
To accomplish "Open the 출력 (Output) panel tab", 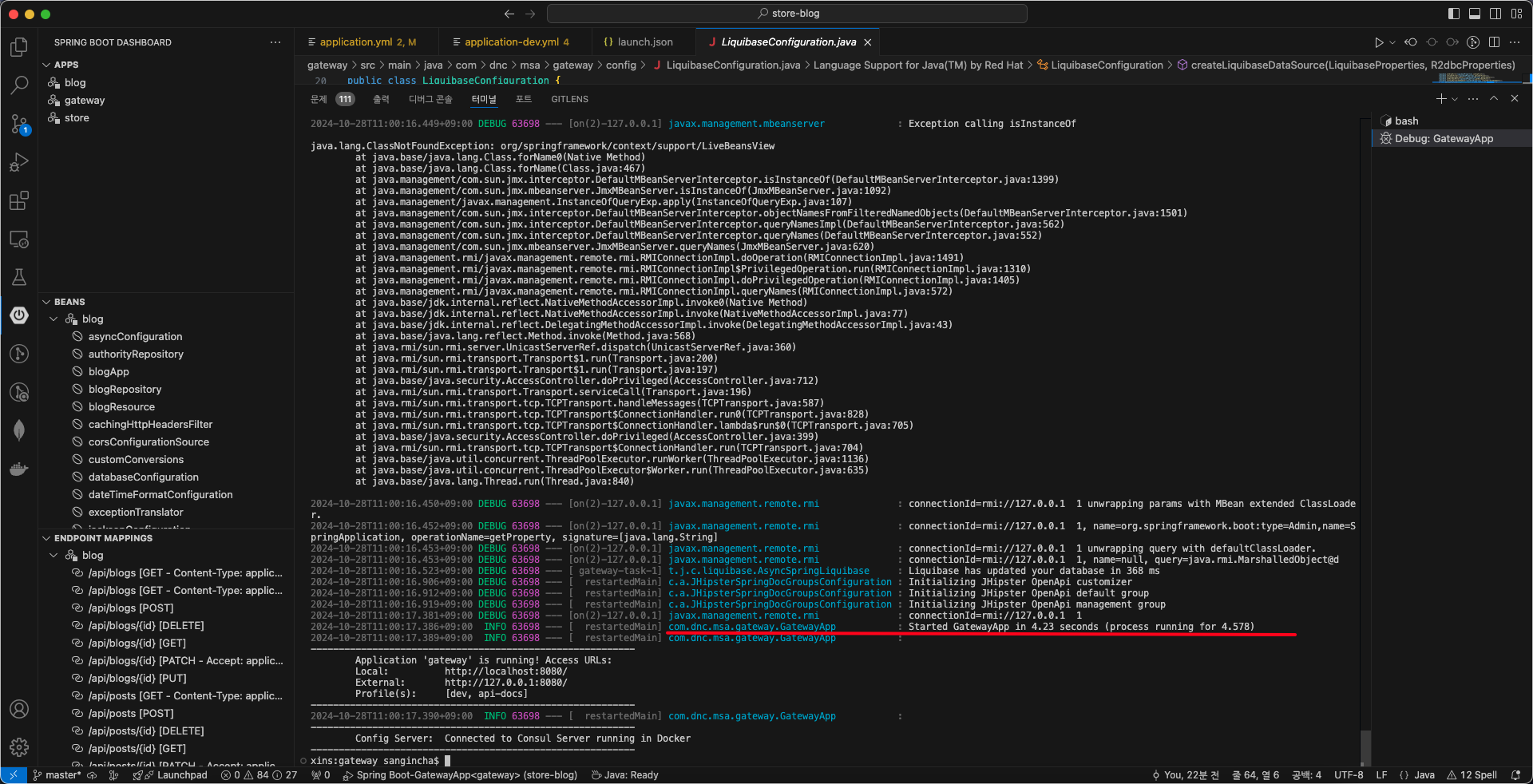I will [x=381, y=99].
